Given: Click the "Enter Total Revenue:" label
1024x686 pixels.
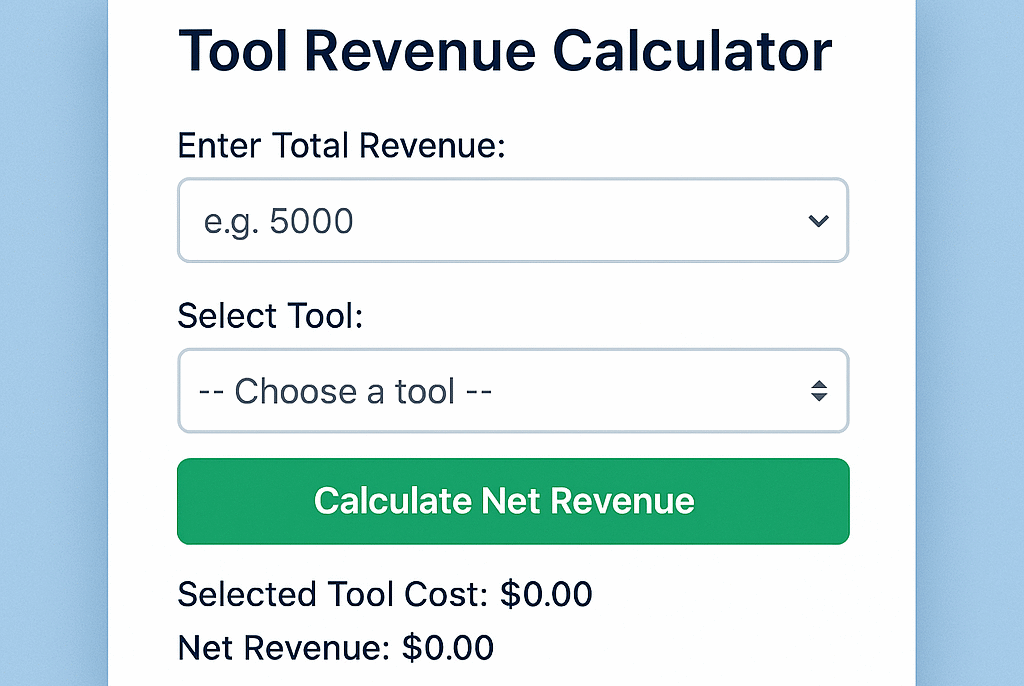Looking at the screenshot, I should (342, 147).
